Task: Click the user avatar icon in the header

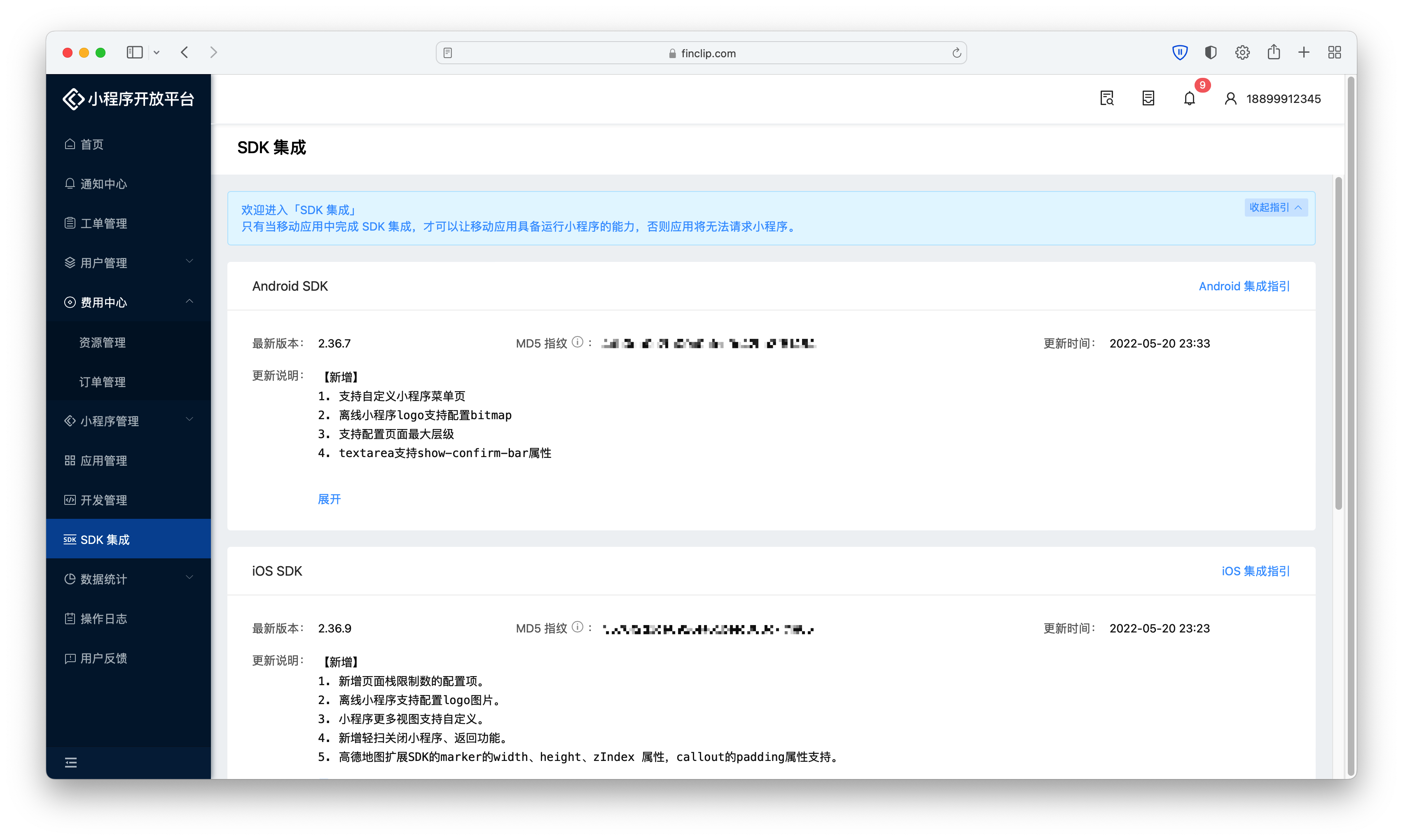Action: (1230, 99)
